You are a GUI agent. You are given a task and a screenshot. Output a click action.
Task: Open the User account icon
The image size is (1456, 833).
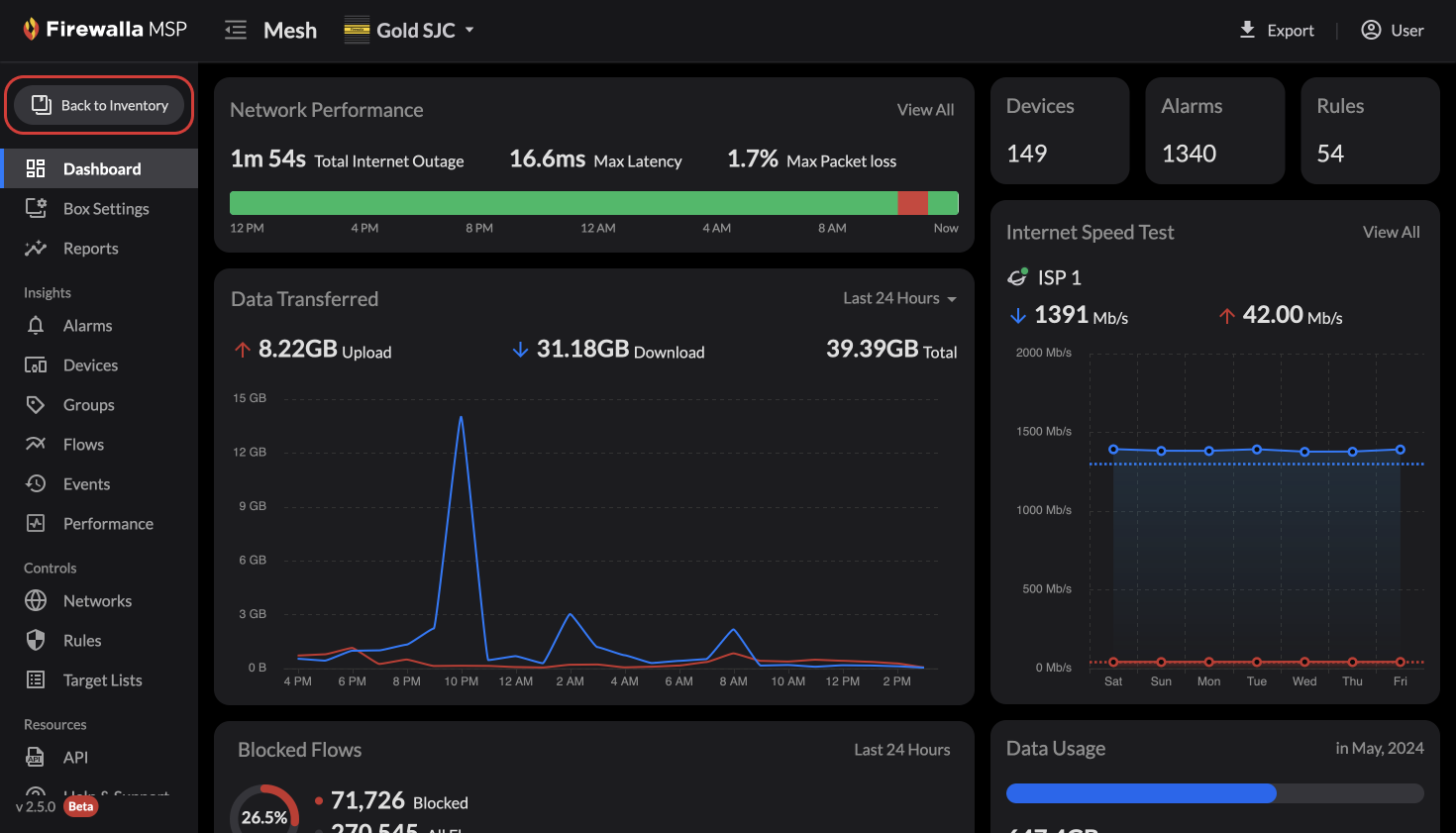click(x=1371, y=30)
